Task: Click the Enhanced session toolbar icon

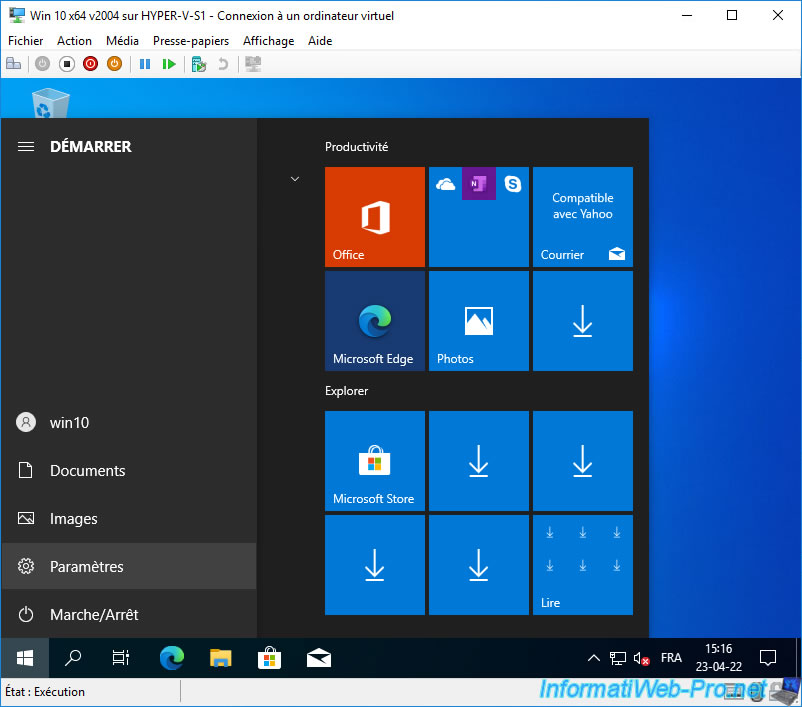Action: pos(253,64)
